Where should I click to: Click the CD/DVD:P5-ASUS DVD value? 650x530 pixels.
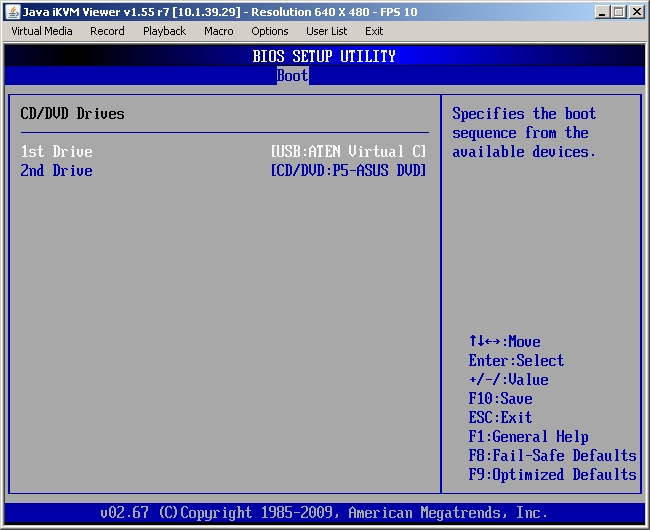(x=348, y=170)
